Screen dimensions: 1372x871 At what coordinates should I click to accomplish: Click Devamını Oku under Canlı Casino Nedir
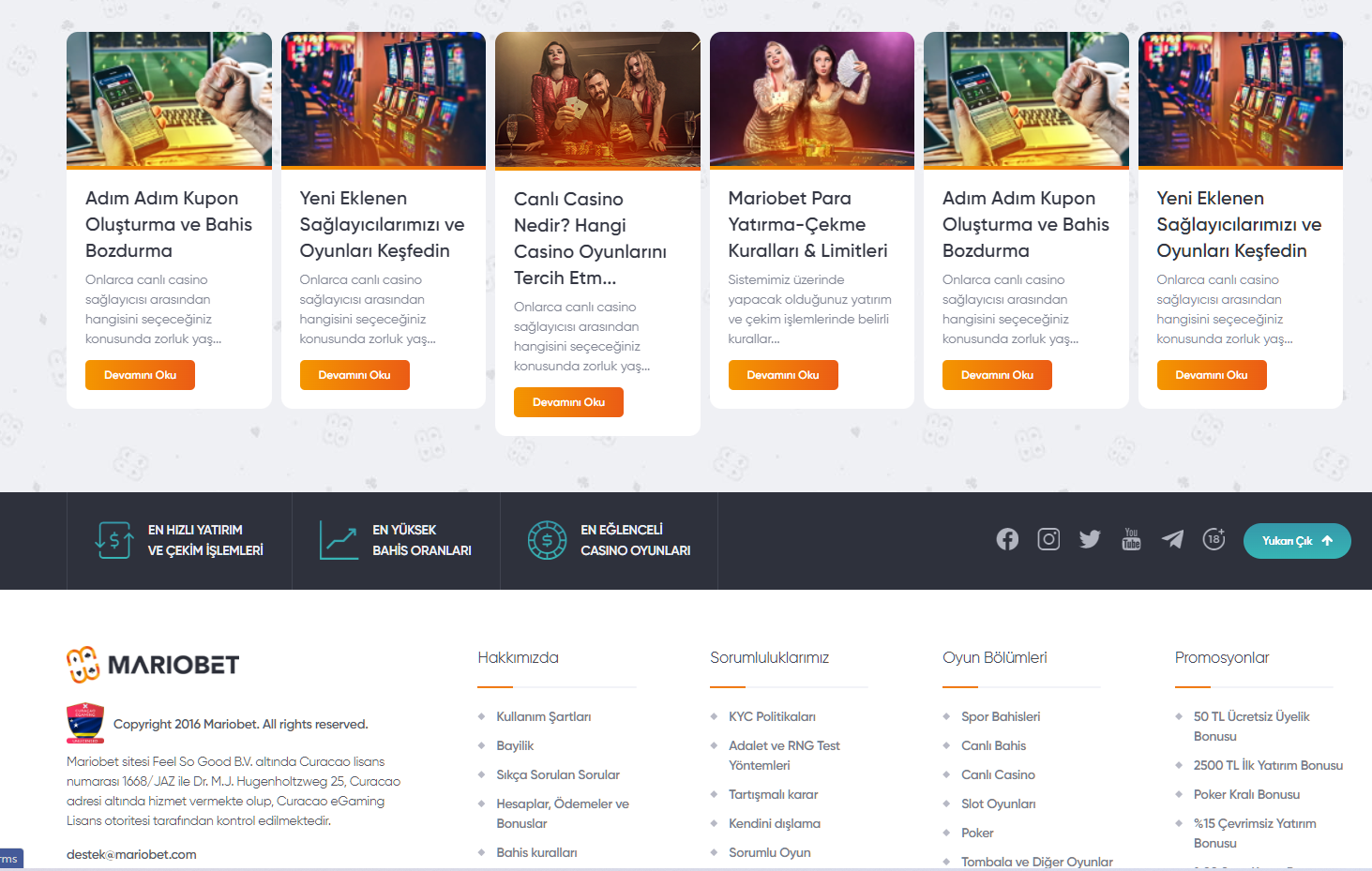568,402
